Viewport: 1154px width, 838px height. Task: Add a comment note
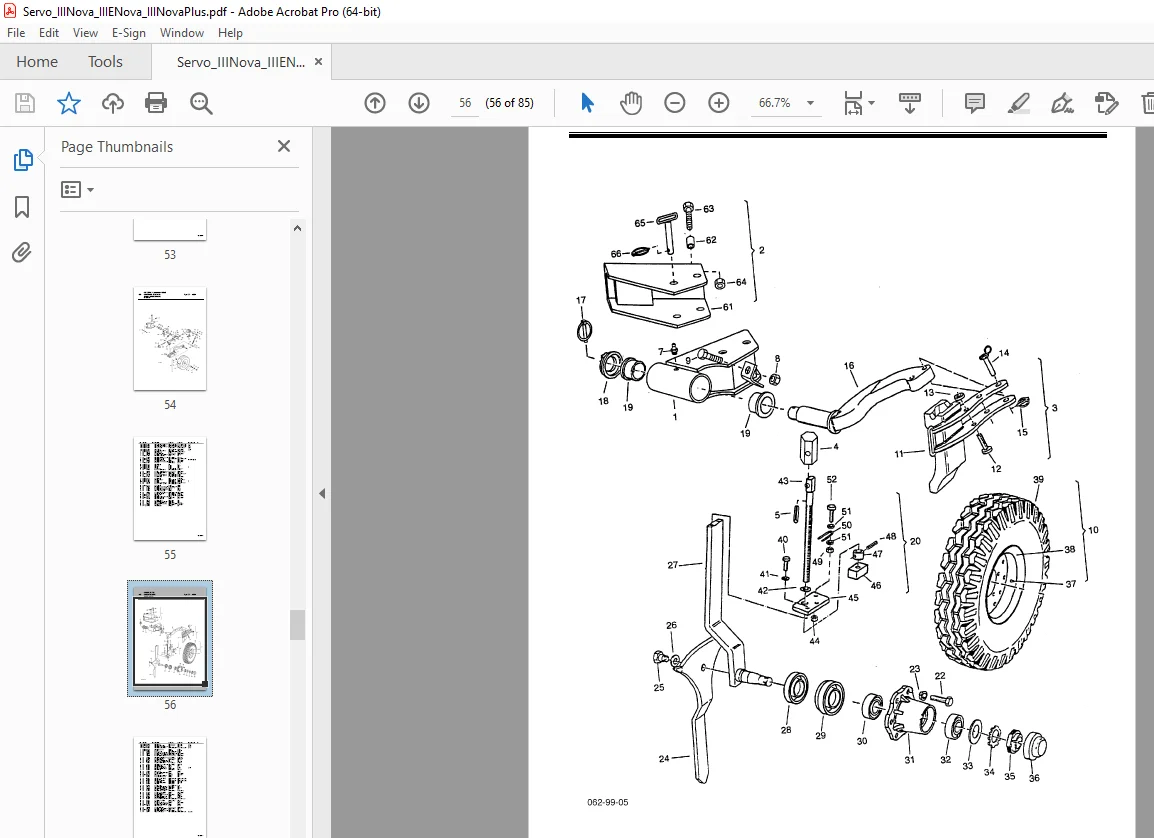coord(974,103)
